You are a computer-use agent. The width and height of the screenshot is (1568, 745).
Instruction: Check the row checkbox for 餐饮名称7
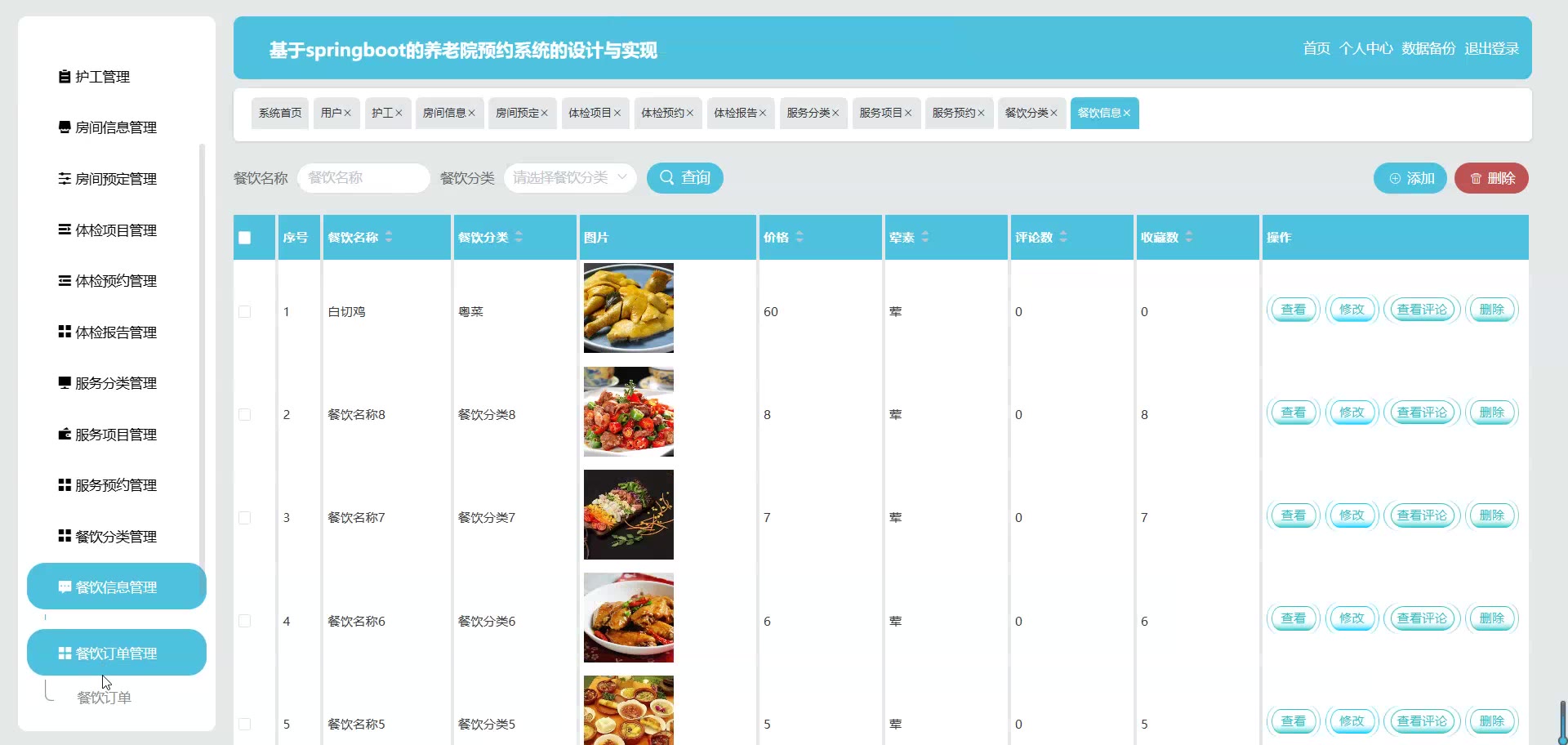tap(245, 518)
